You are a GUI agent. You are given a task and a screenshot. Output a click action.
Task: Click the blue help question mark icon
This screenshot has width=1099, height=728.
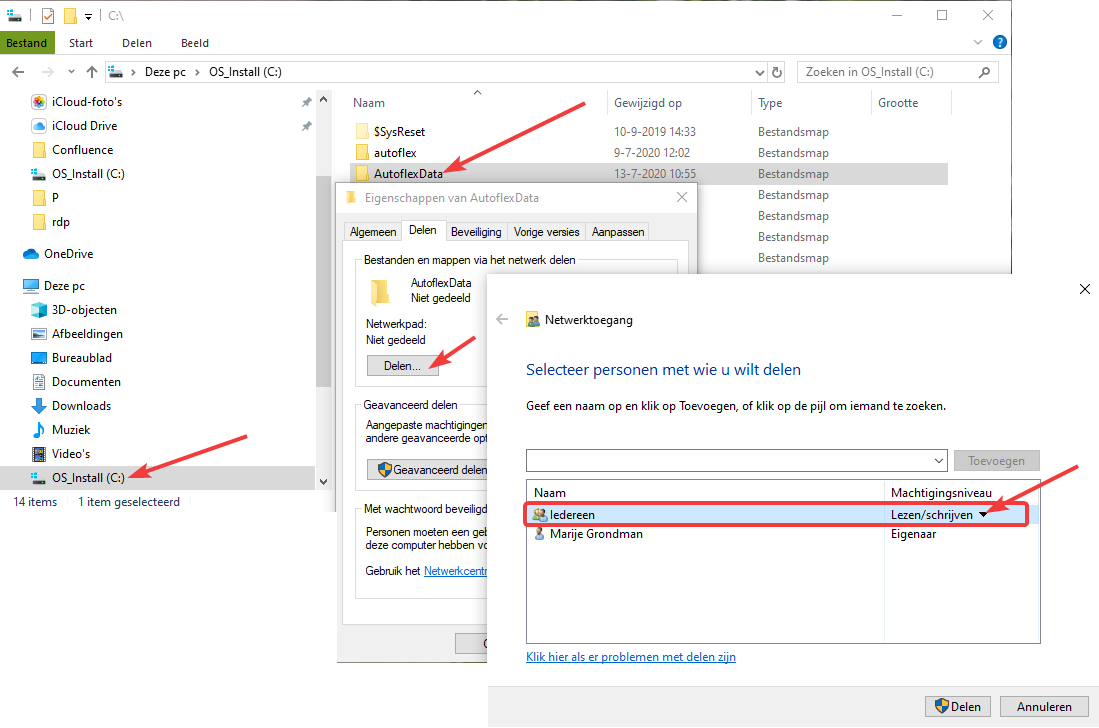coord(999,43)
